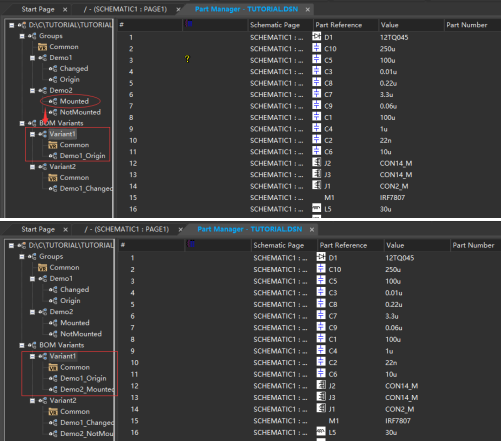Select Demo2_NotMou item under Variant2
The width and height of the screenshot is (501, 441).
click(87, 434)
